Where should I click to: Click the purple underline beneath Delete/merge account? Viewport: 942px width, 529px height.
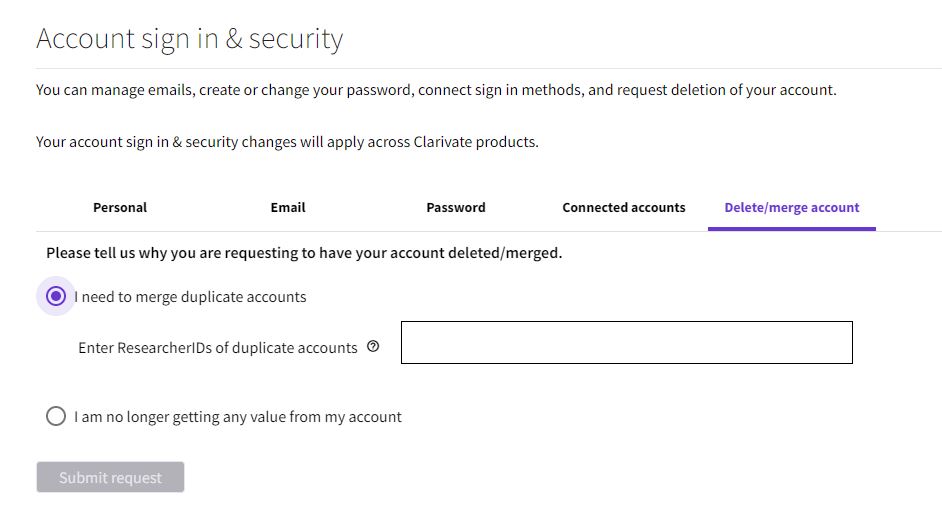(792, 229)
